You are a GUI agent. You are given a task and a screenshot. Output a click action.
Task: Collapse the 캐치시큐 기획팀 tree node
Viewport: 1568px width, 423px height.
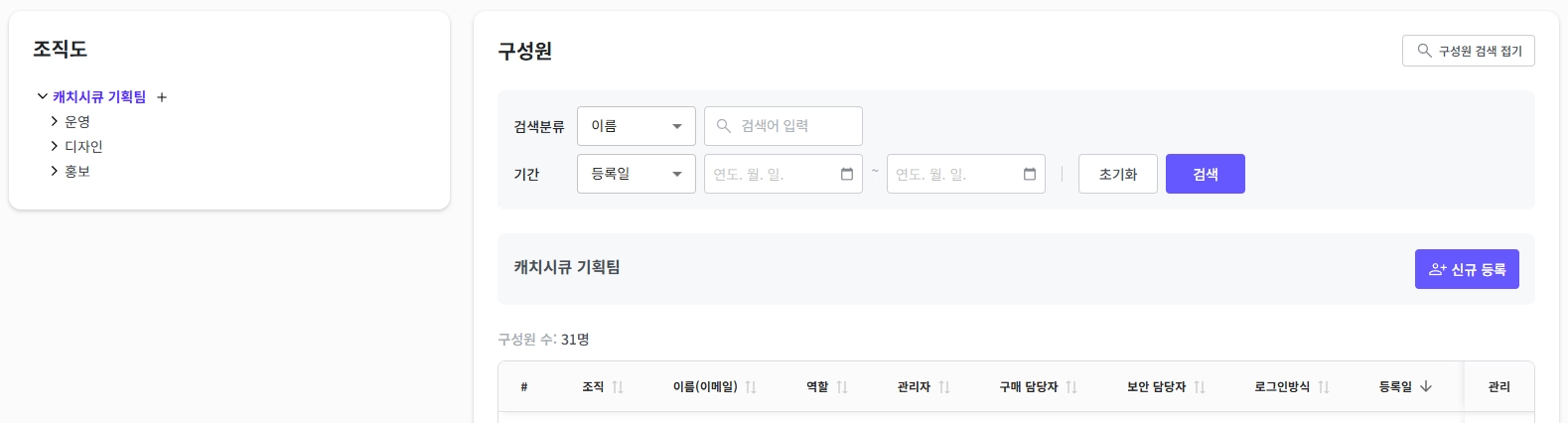[x=42, y=96]
